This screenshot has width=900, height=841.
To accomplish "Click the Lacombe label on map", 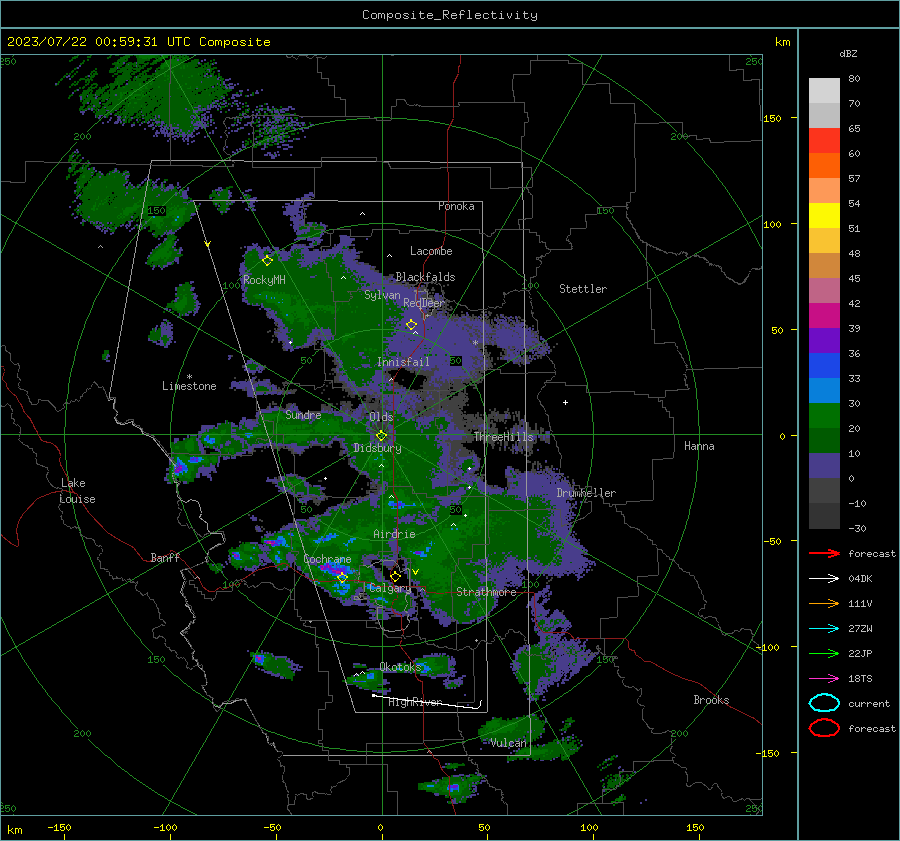I will tap(431, 251).
